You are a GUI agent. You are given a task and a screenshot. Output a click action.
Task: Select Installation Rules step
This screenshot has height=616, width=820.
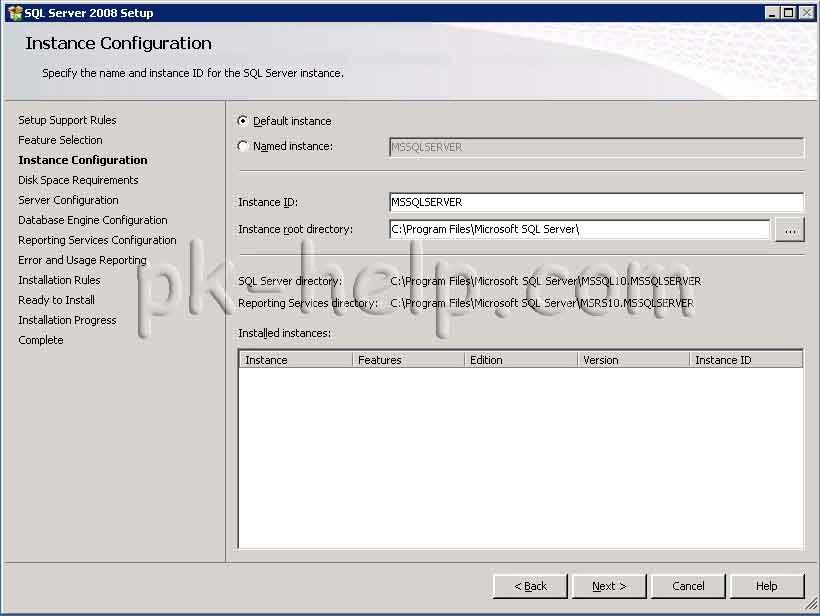tap(59, 280)
